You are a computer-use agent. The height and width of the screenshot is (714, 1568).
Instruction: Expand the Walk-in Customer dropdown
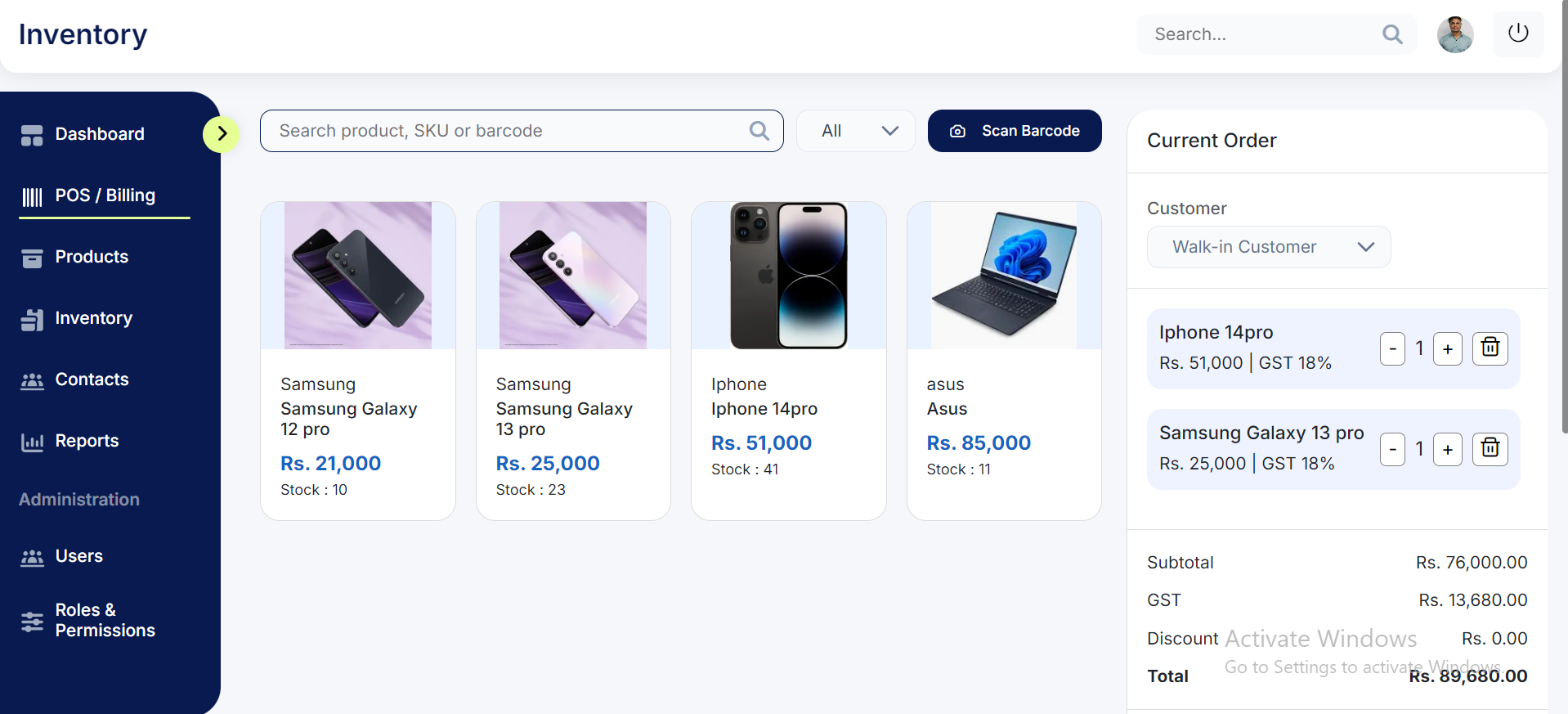[x=1269, y=247]
